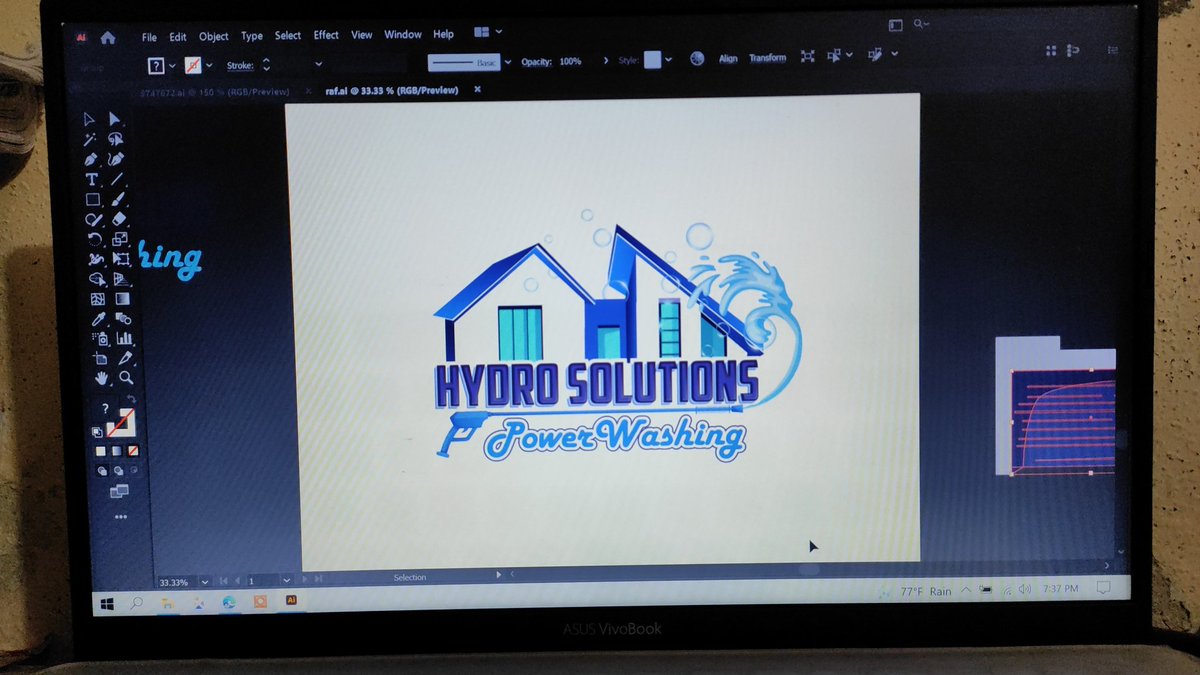The height and width of the screenshot is (675, 1200).
Task: Expand the stroke weight dropdown
Action: pos(318,64)
